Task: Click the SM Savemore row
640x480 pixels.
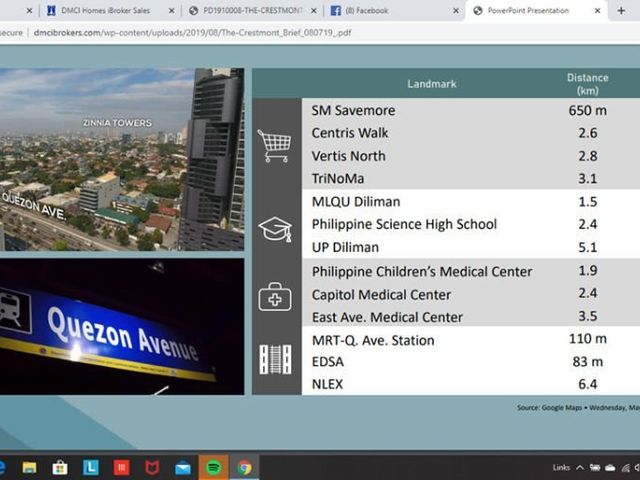Action: (x=471, y=111)
